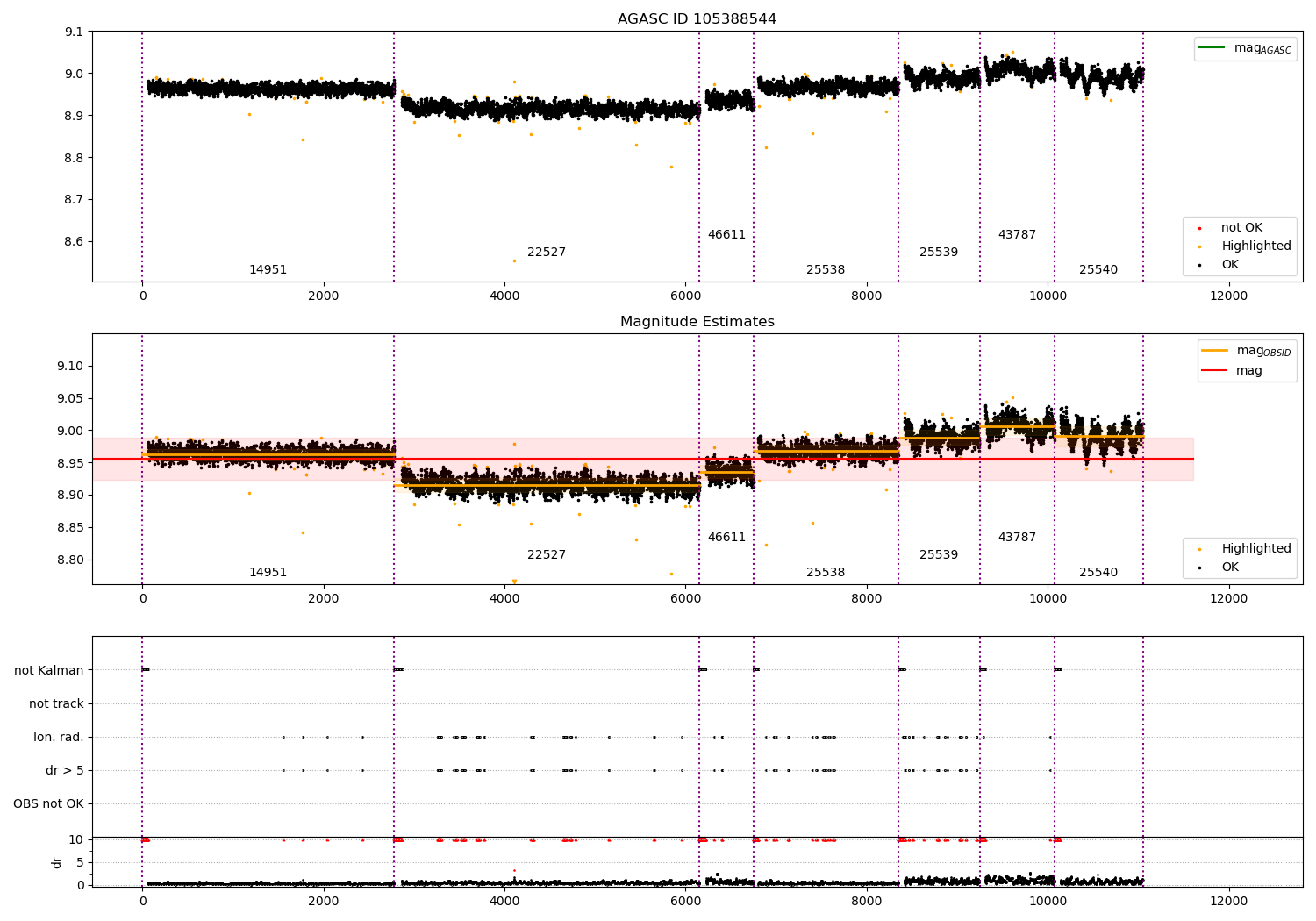
Task: Click x-tick 2000 of the top plot
Action: [x=324, y=296]
